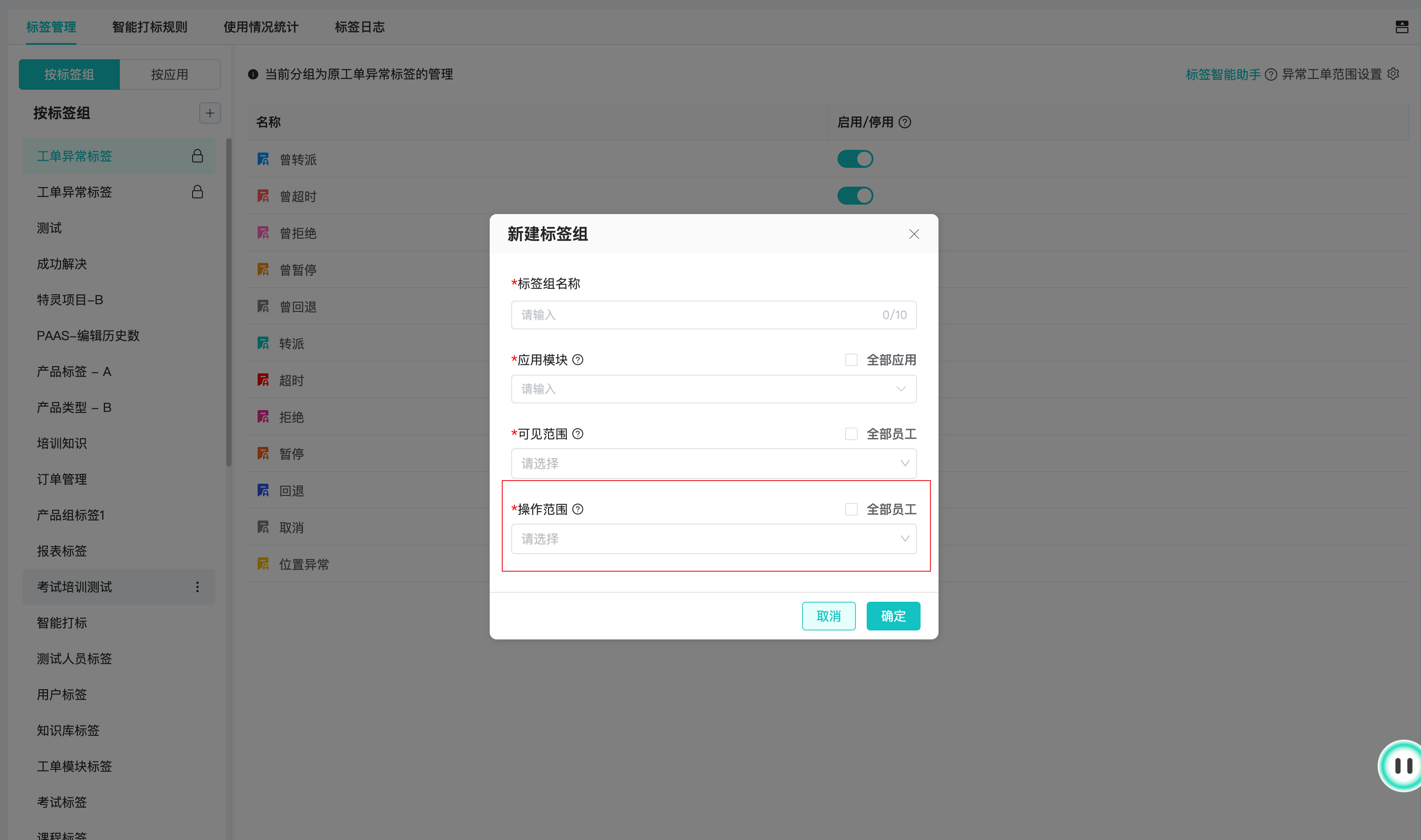1421x840 pixels.
Task: Check the 全部应用 checkbox
Action: click(851, 360)
